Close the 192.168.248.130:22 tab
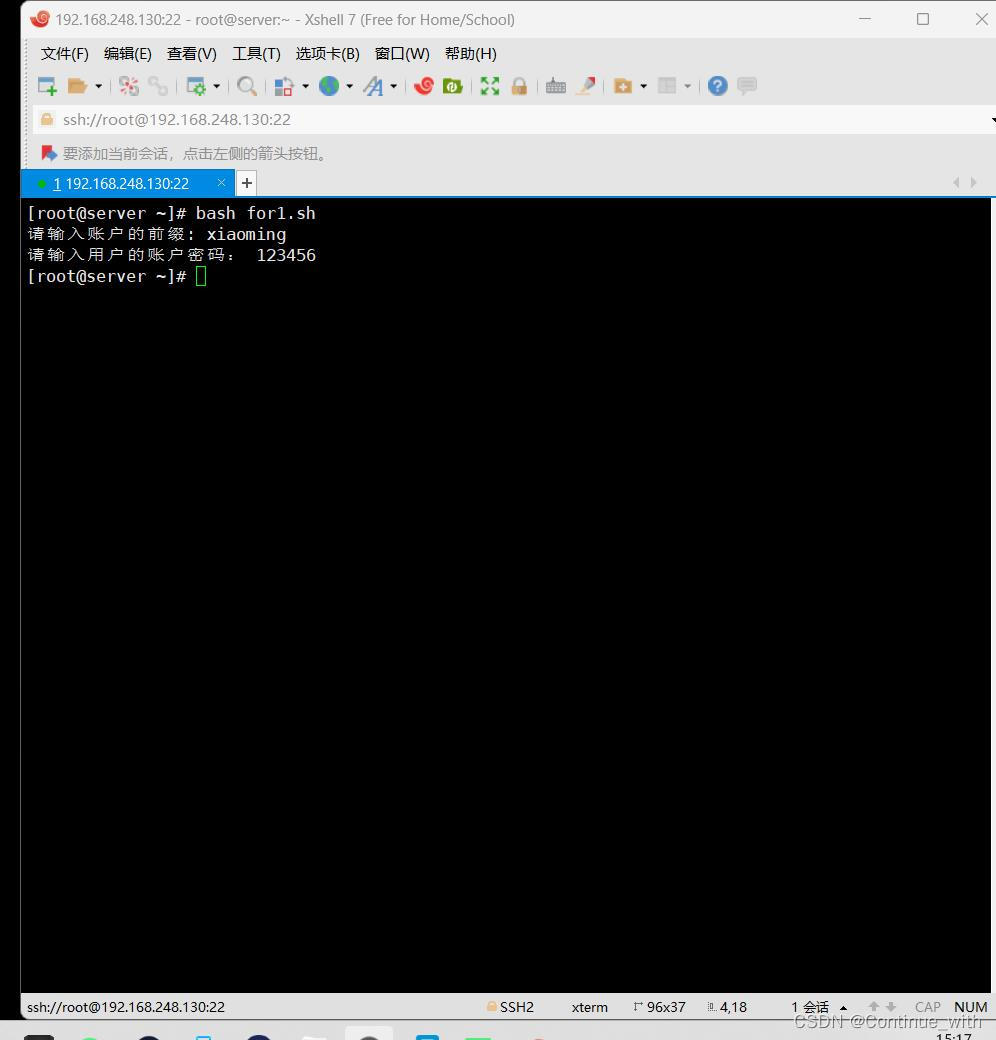 click(x=221, y=182)
